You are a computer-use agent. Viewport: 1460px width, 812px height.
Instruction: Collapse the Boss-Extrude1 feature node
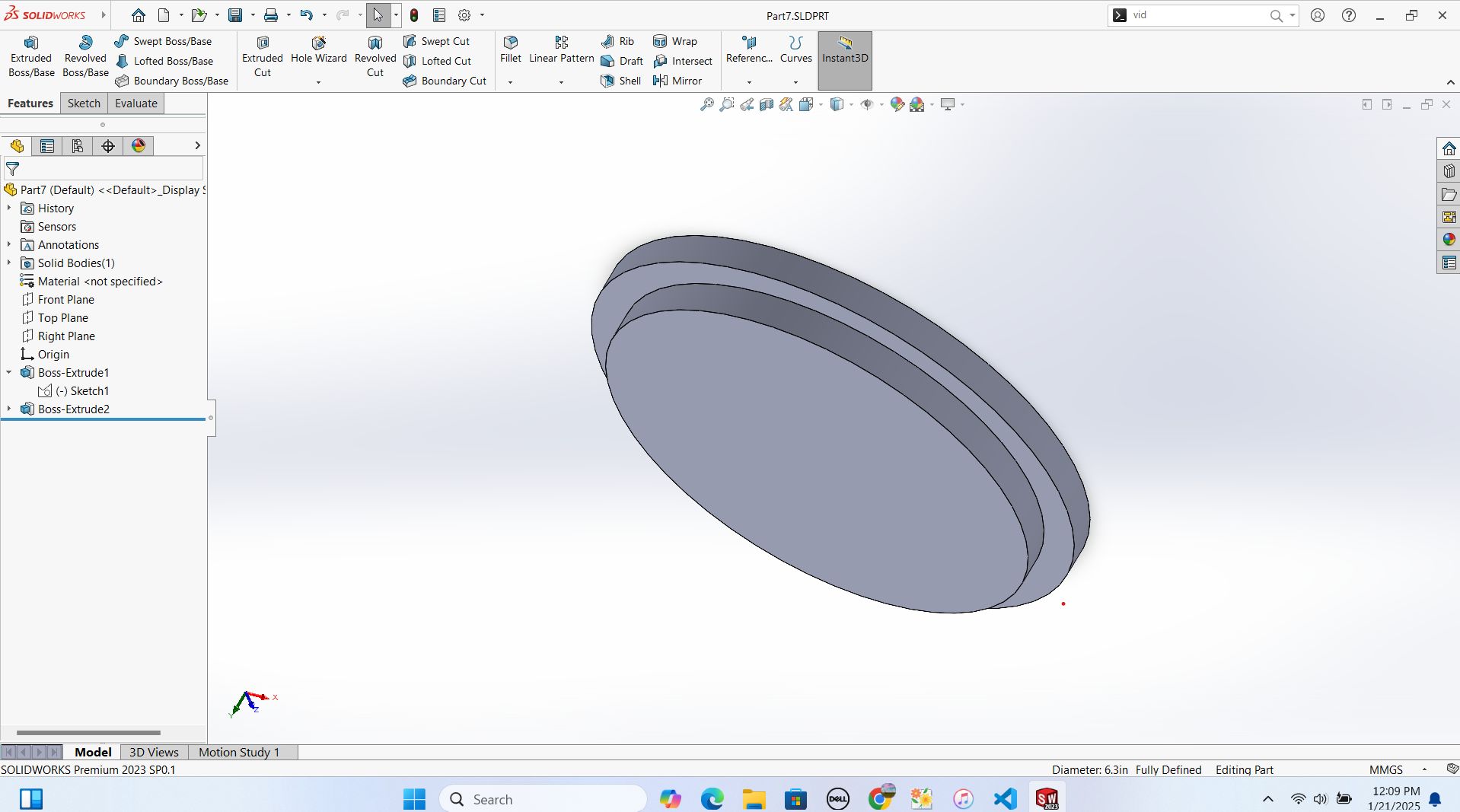pyautogui.click(x=9, y=372)
